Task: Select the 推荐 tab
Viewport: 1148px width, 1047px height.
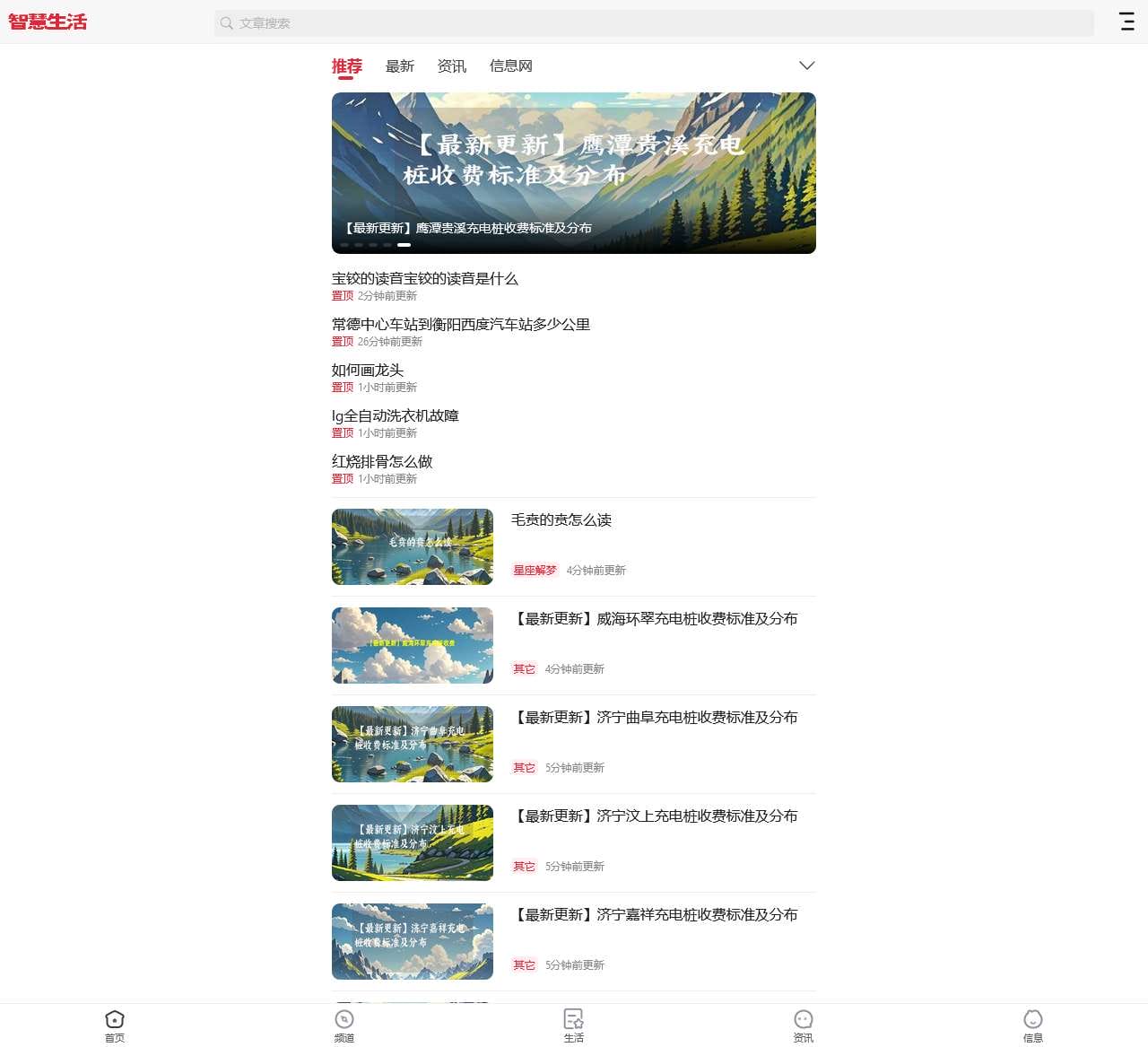Action: 347,66
